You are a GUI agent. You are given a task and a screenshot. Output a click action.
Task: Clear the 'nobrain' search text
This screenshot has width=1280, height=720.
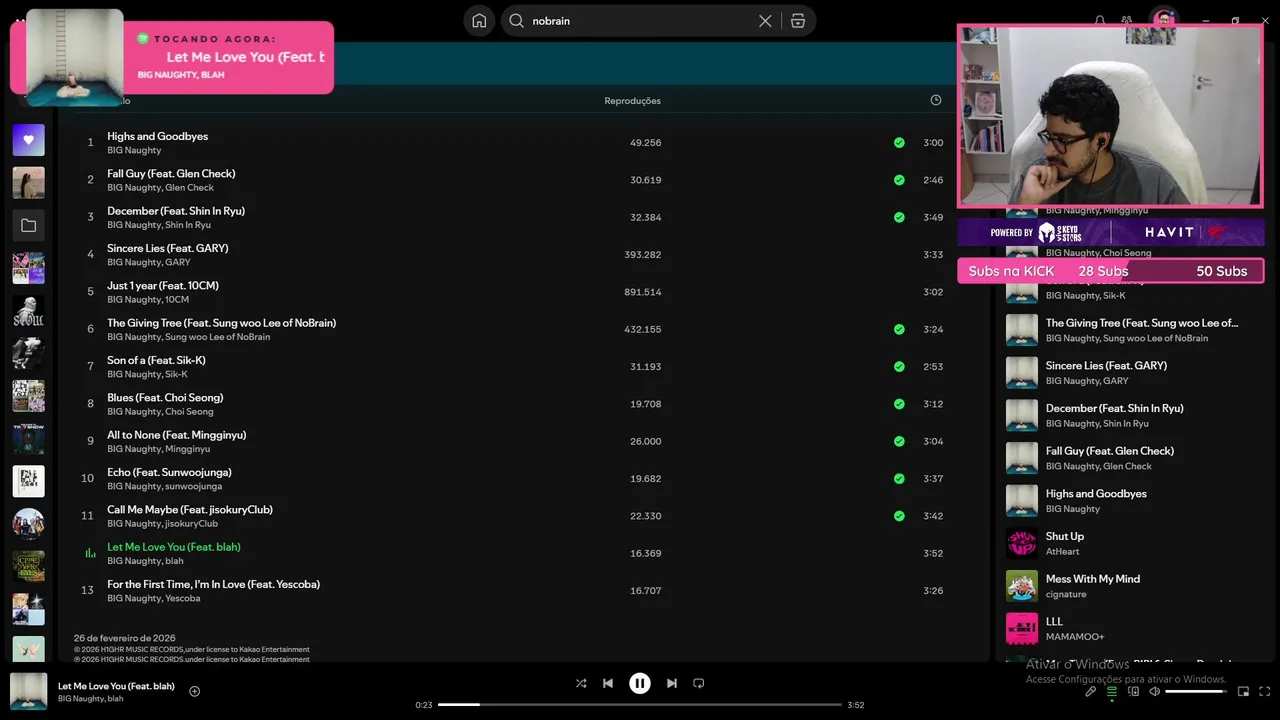(x=765, y=21)
